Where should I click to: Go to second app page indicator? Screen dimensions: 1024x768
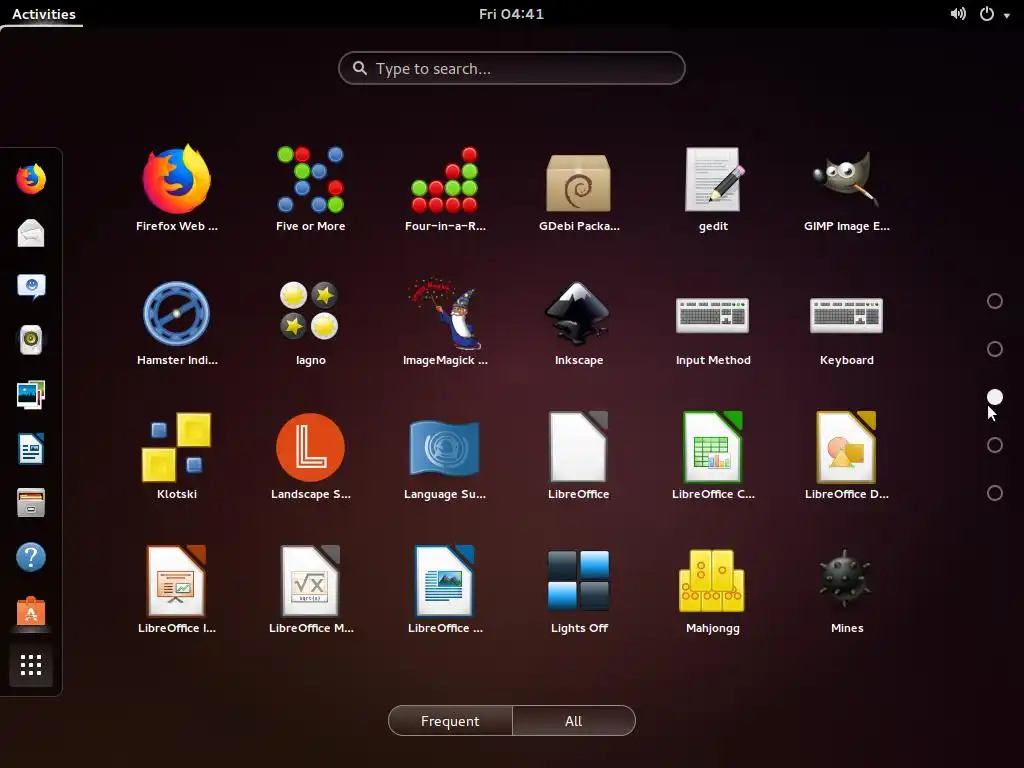[995, 349]
